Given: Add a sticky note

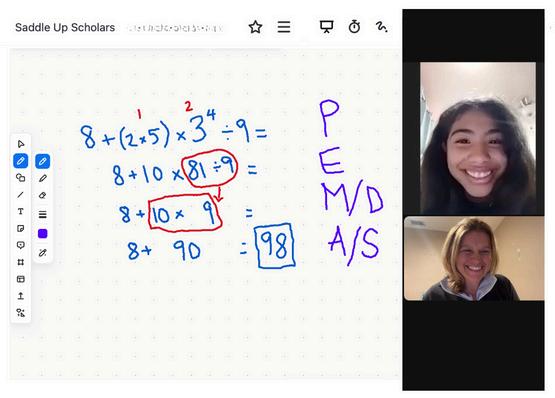Looking at the screenshot, I should pyautogui.click(x=21, y=228).
